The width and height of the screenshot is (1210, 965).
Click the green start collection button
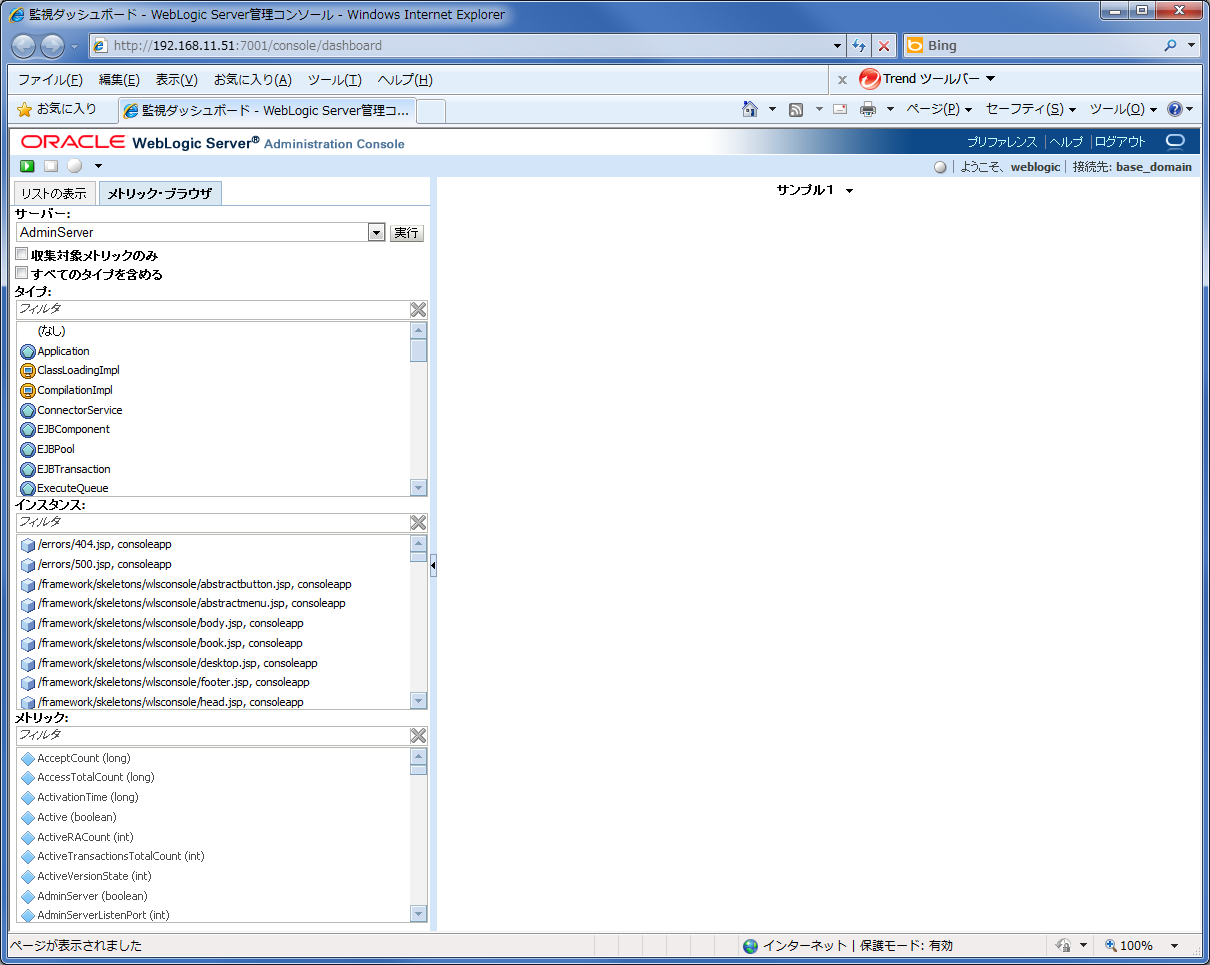pos(28,166)
